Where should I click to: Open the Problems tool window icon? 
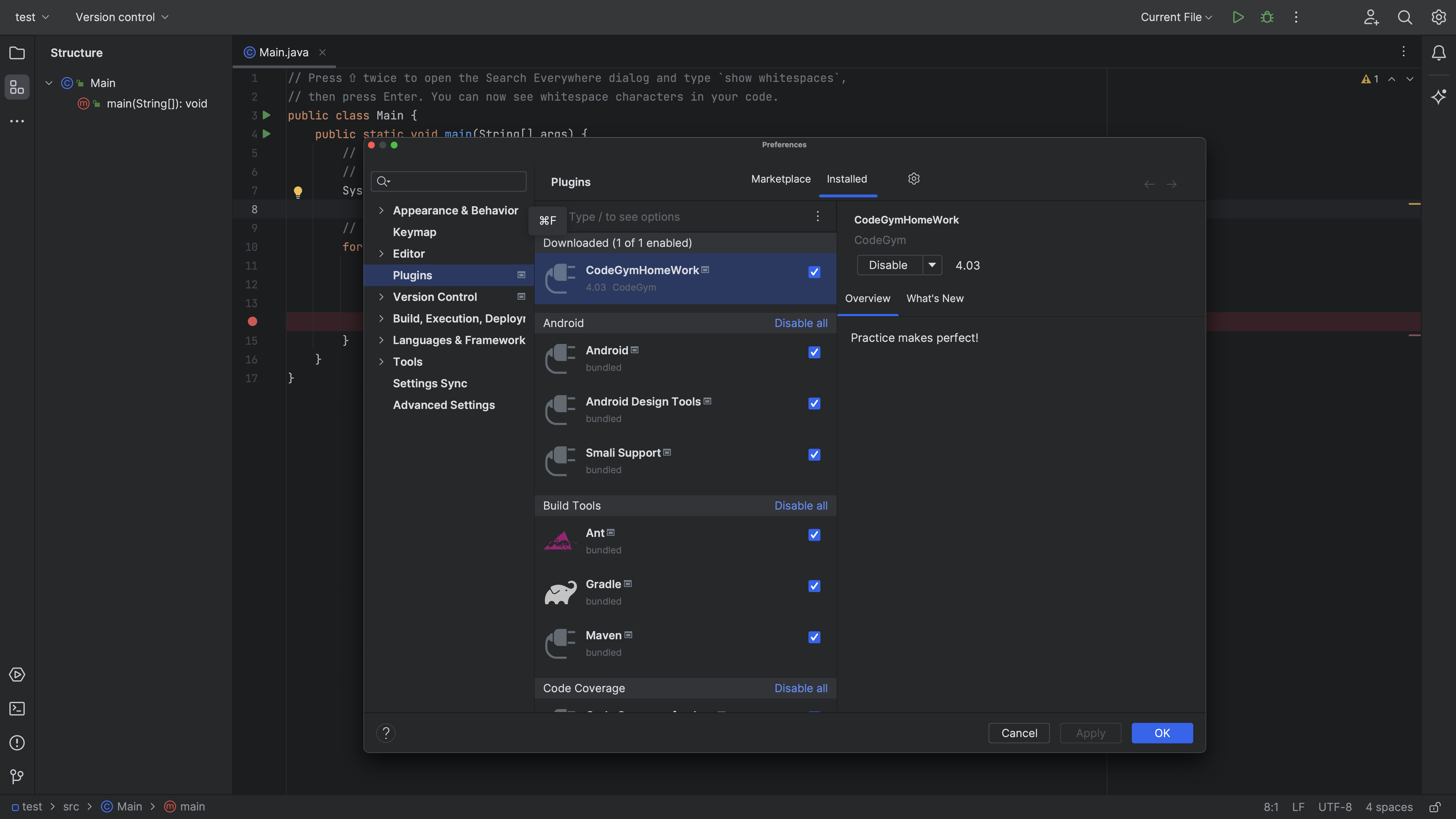pos(17,743)
